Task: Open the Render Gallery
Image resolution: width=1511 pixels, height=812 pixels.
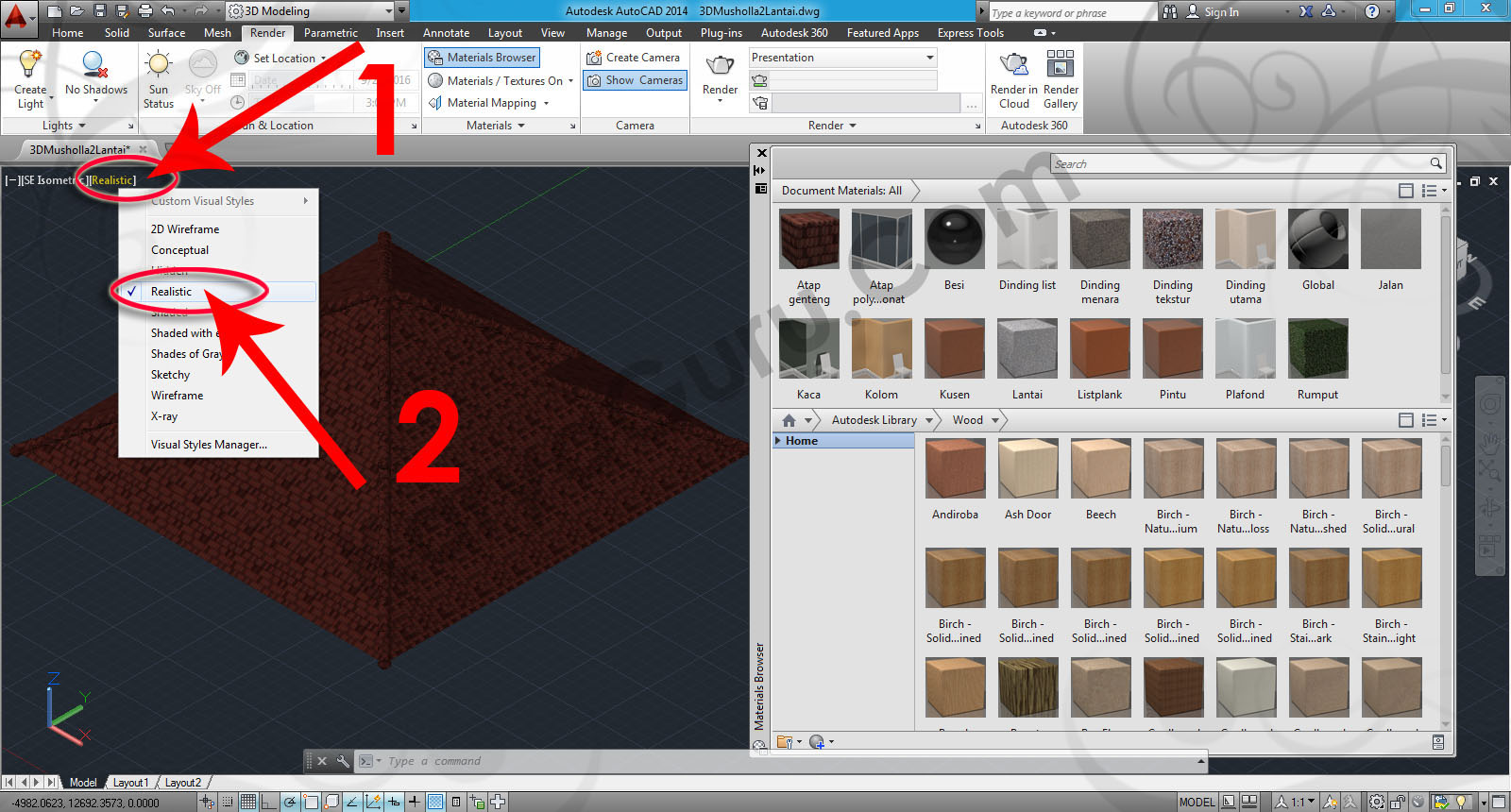Action: [1060, 66]
